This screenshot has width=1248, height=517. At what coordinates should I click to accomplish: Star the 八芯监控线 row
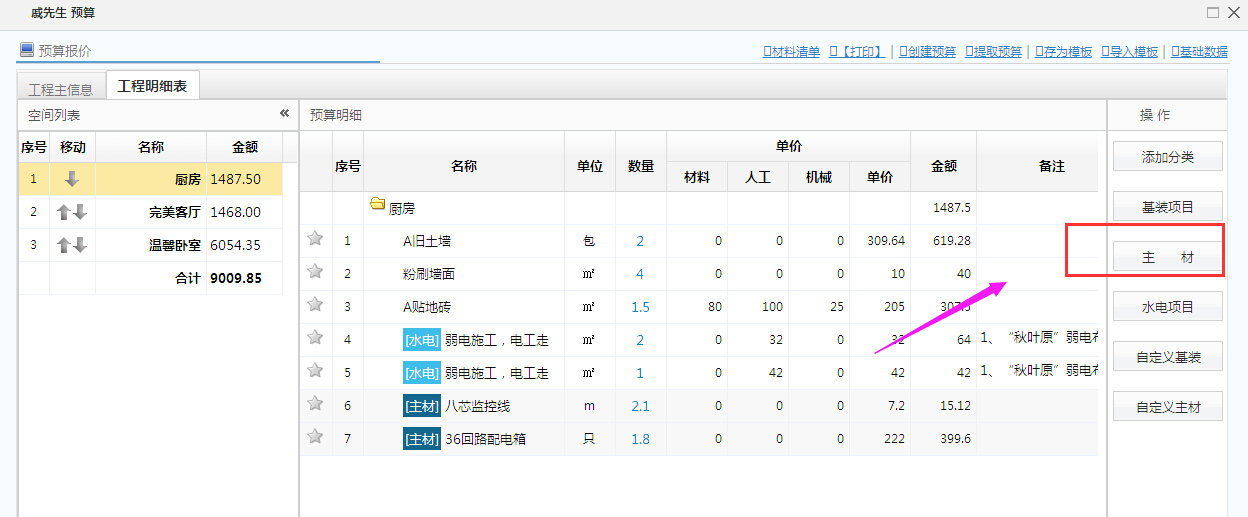(x=315, y=404)
